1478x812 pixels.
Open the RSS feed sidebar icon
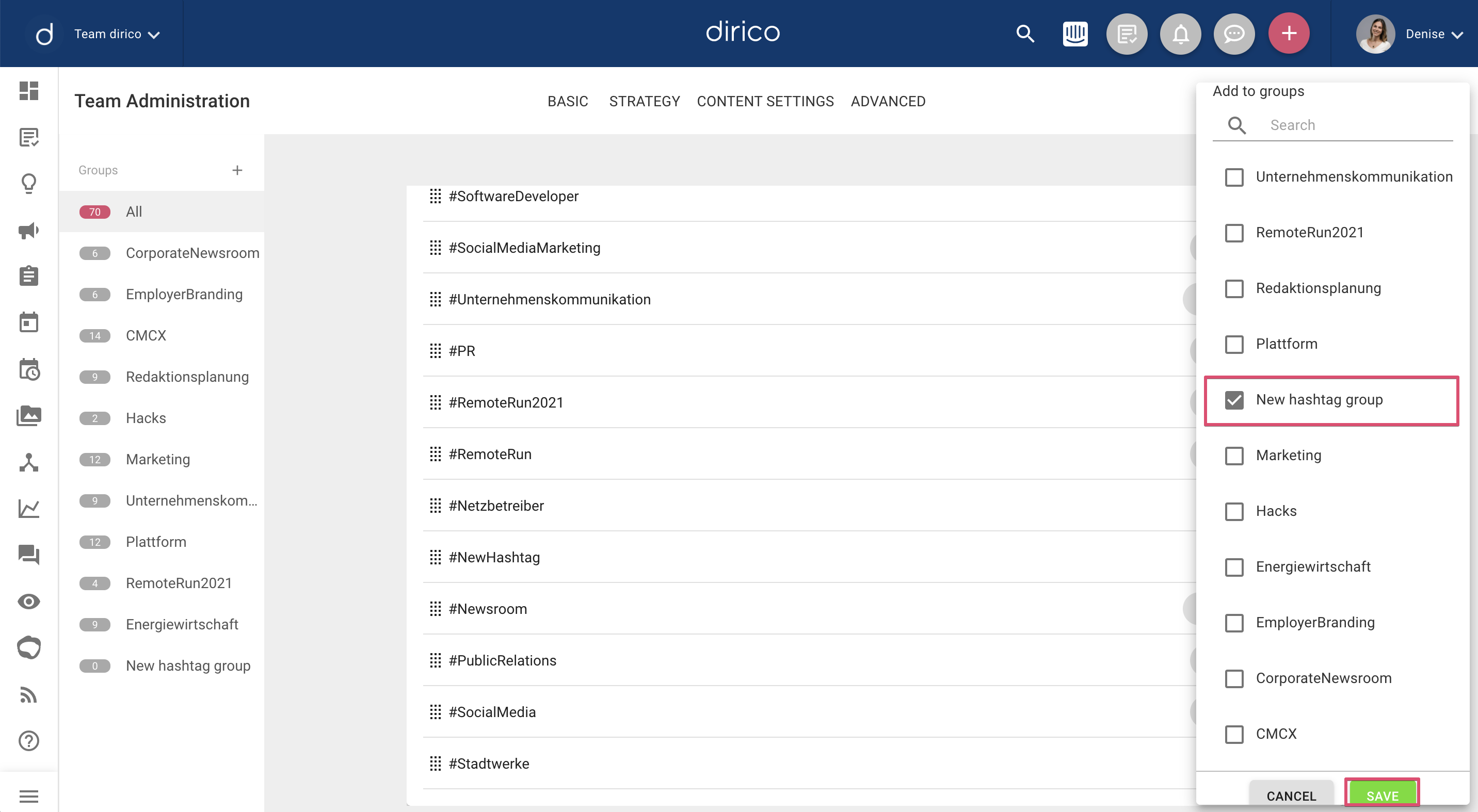(x=29, y=694)
